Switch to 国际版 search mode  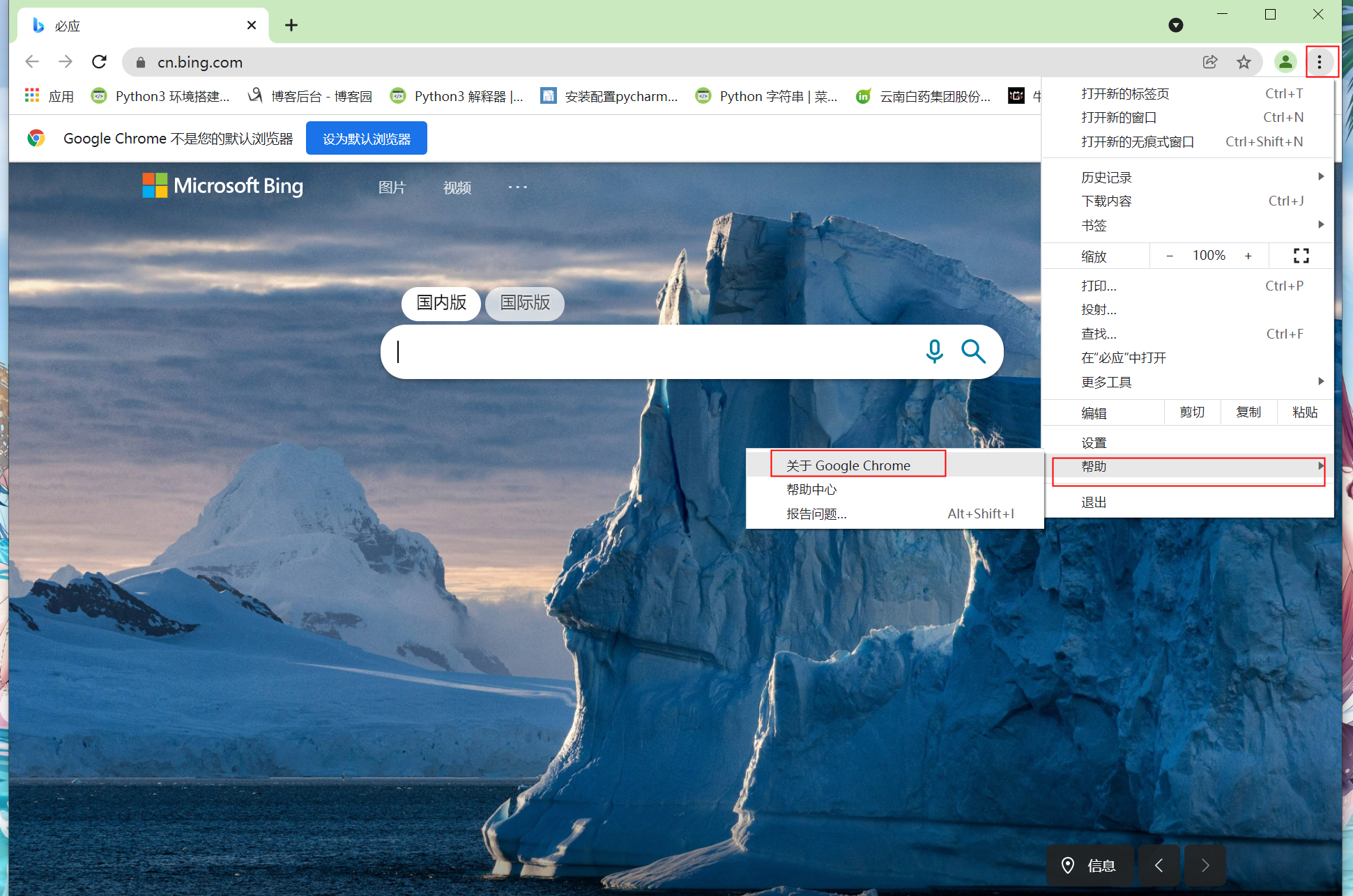(524, 303)
